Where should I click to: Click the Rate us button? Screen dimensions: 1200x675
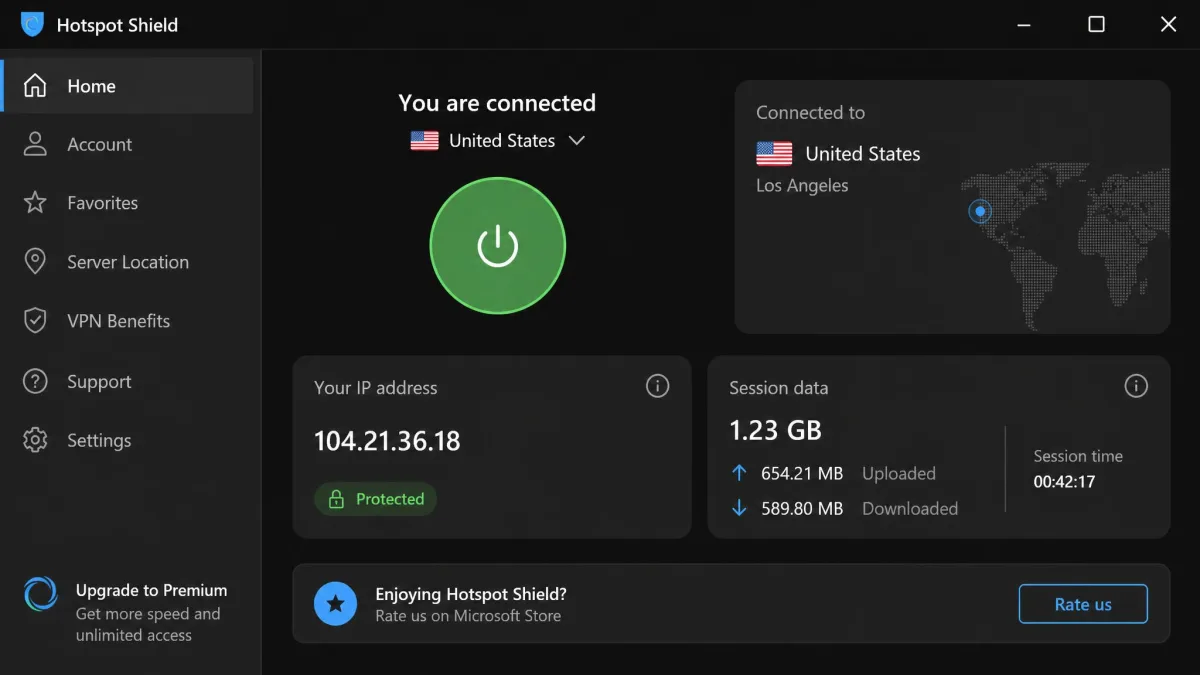click(1083, 604)
